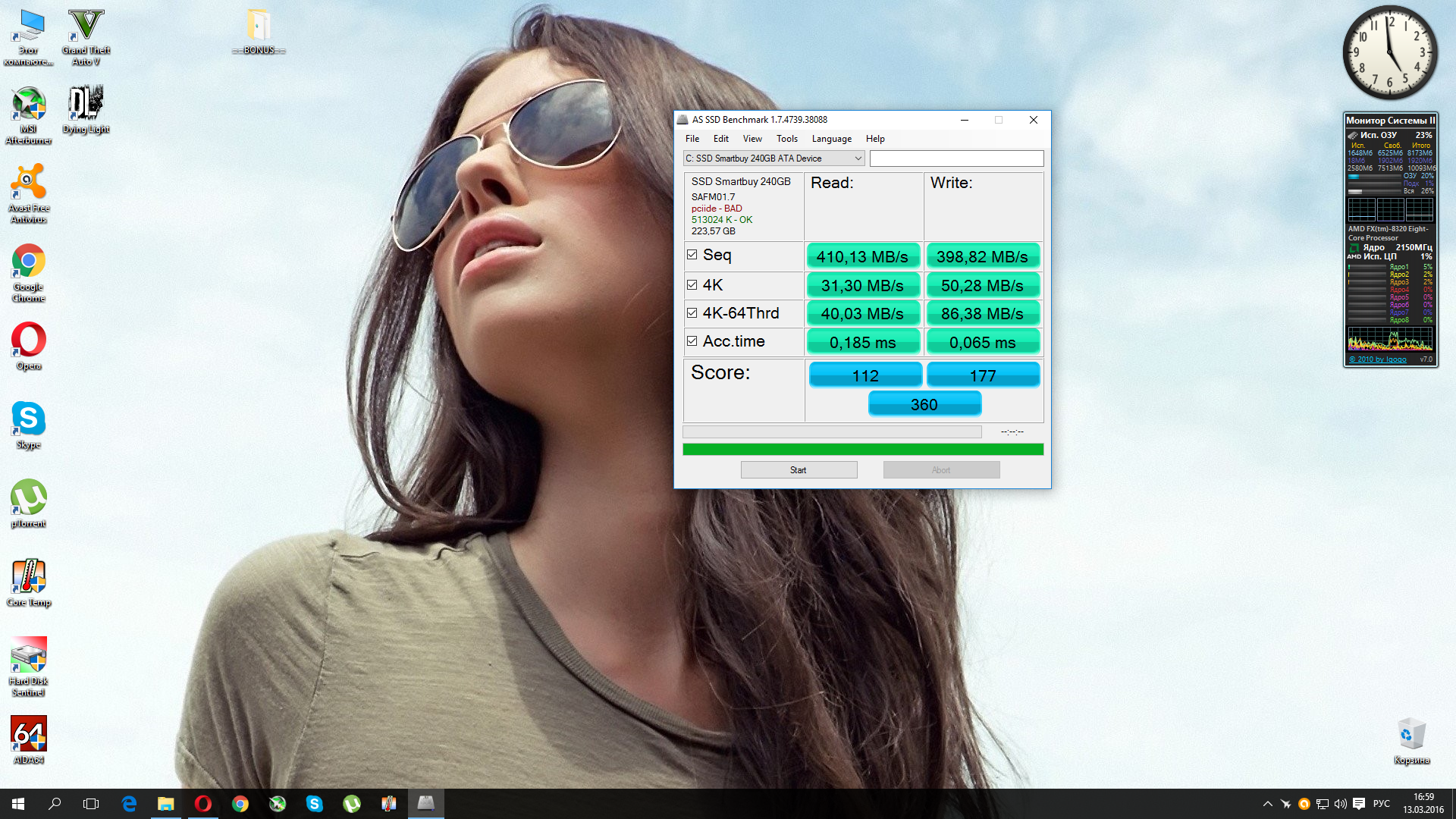Uncheck the Seq benchmark checkbox

[692, 255]
